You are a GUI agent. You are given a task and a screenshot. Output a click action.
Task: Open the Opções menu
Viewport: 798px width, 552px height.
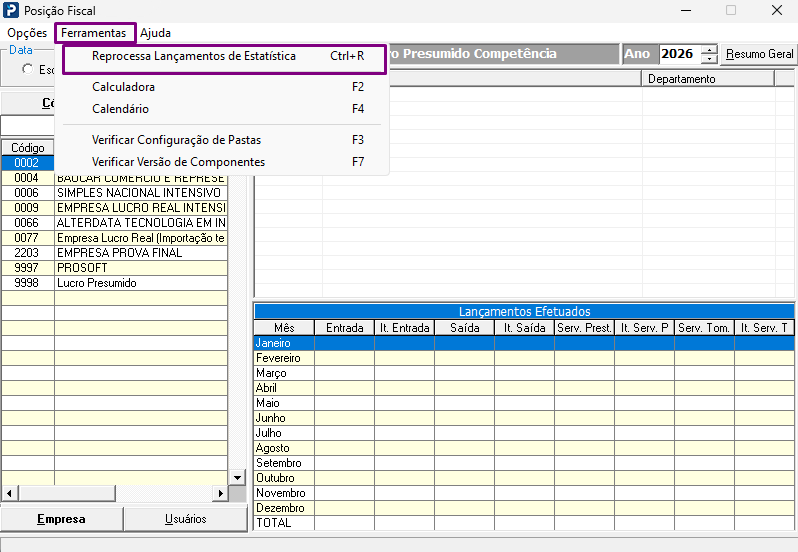27,33
